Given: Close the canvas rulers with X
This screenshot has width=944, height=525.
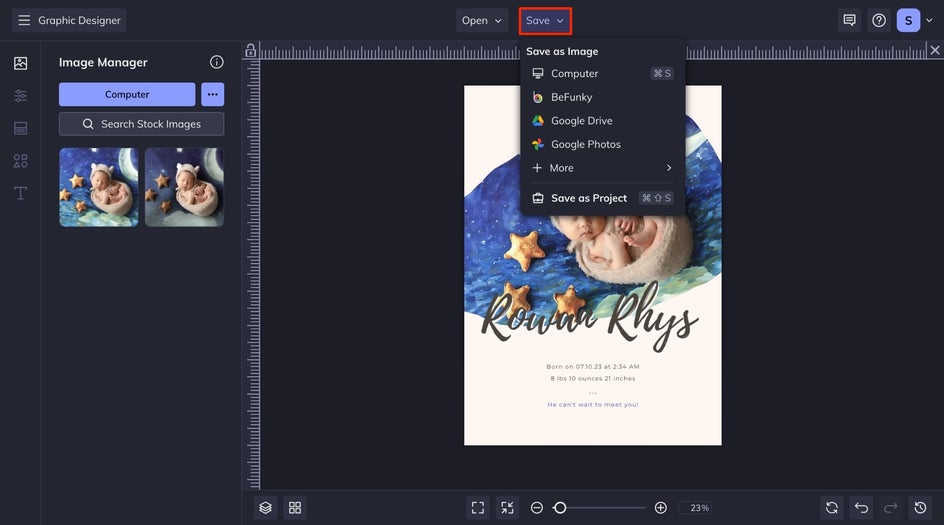Looking at the screenshot, I should coord(934,51).
